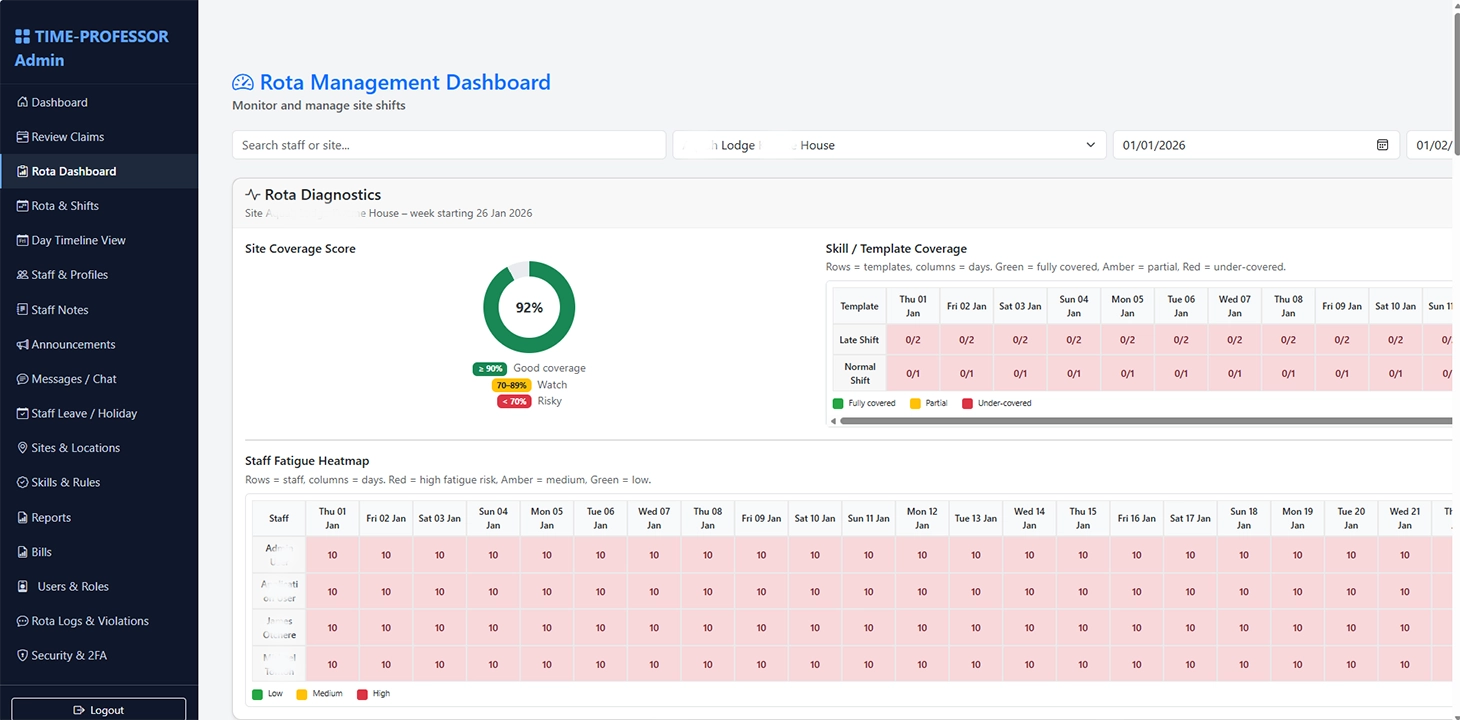Screen dimensions: 1460x720
Task: Select the Skills & Rules icon
Action: [24, 482]
